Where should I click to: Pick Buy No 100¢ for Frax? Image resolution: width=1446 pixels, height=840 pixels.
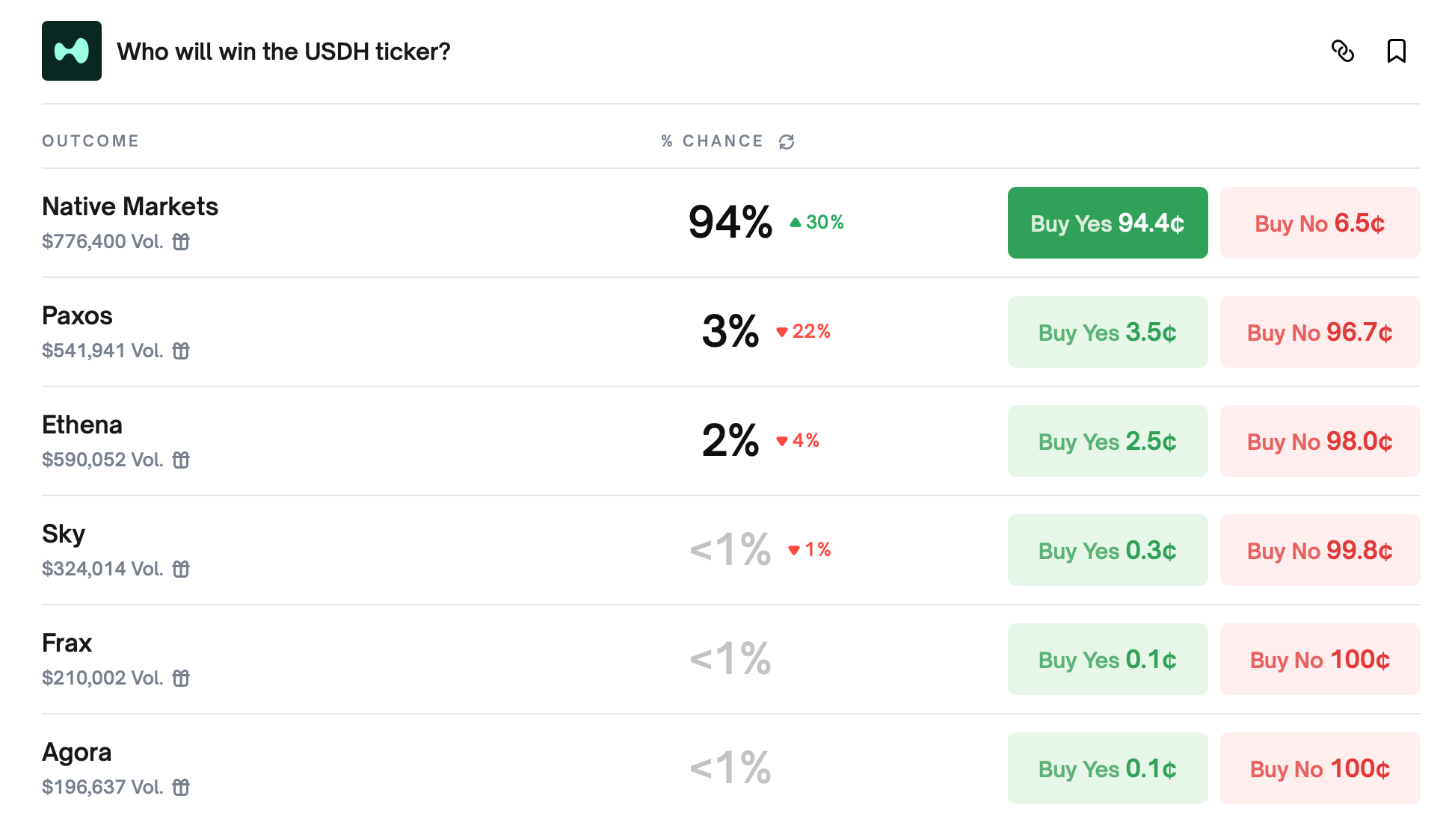(1320, 659)
